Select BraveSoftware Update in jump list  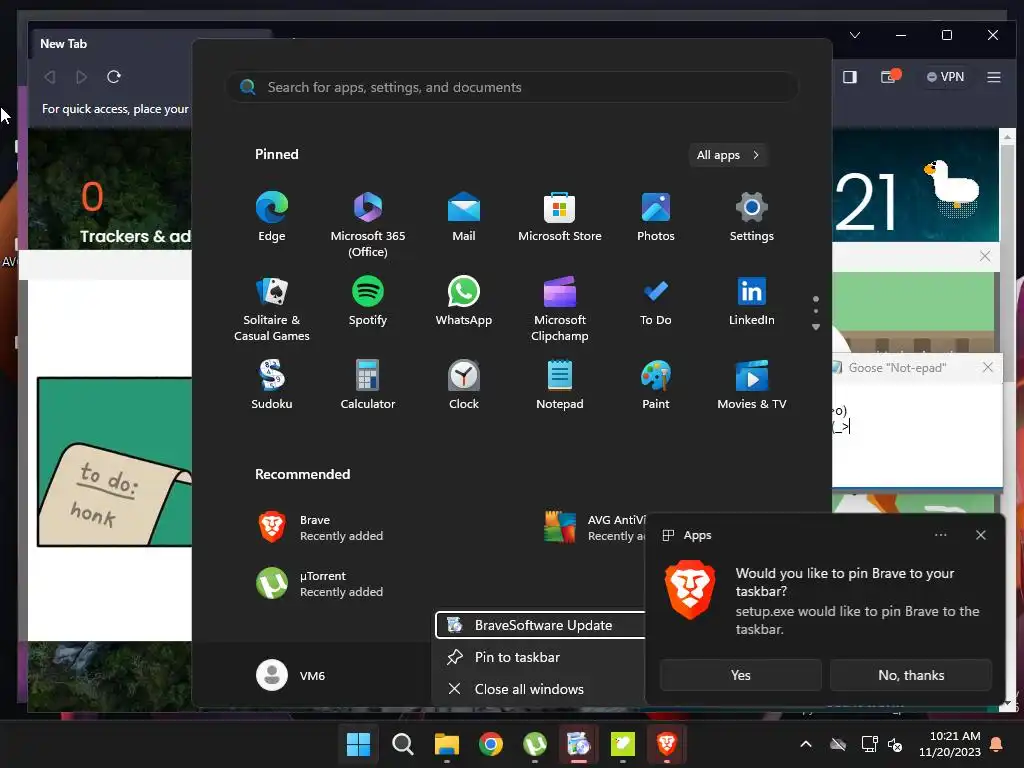coord(540,625)
